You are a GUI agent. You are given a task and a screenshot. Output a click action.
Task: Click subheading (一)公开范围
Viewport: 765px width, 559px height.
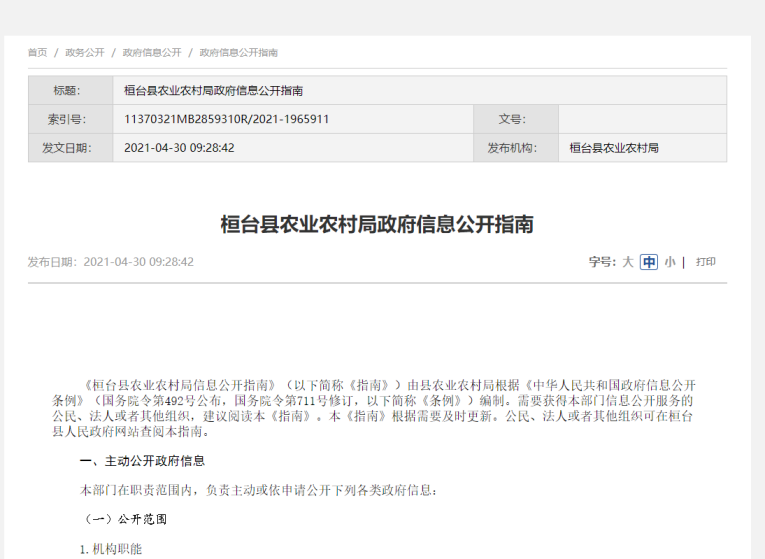point(124,519)
